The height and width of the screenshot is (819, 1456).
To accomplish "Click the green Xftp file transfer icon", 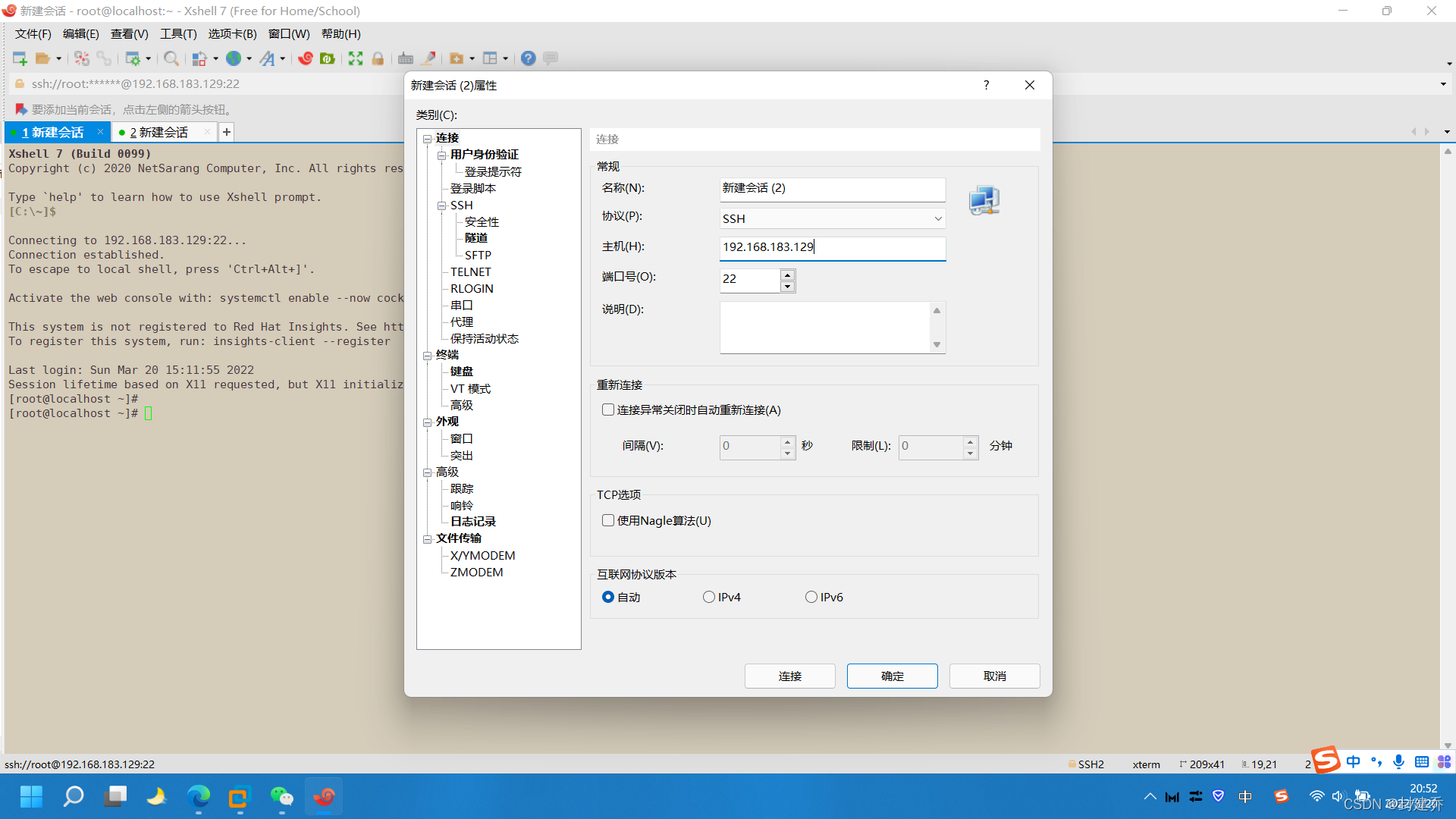I will [328, 58].
